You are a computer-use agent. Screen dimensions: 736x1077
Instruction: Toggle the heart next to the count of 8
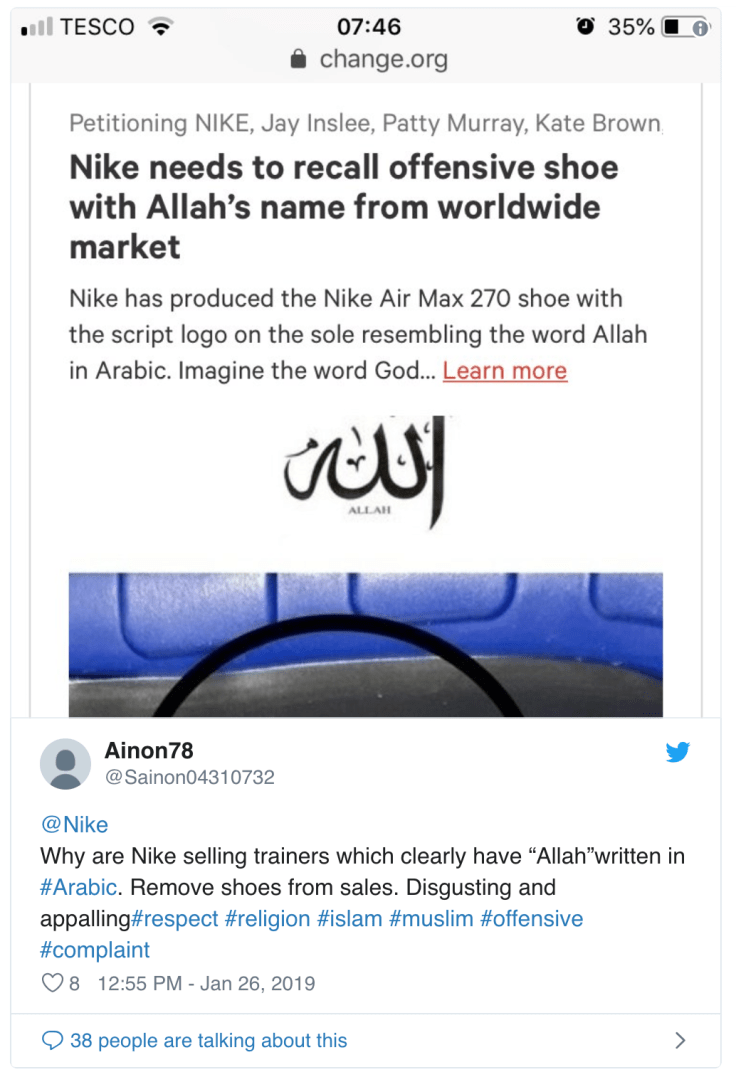52,983
